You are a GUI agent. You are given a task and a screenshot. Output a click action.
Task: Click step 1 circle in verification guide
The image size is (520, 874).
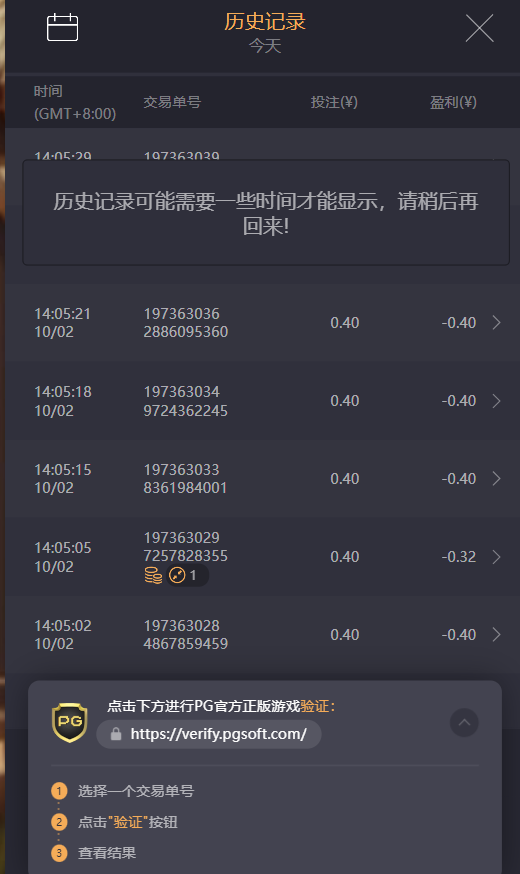pos(59,791)
